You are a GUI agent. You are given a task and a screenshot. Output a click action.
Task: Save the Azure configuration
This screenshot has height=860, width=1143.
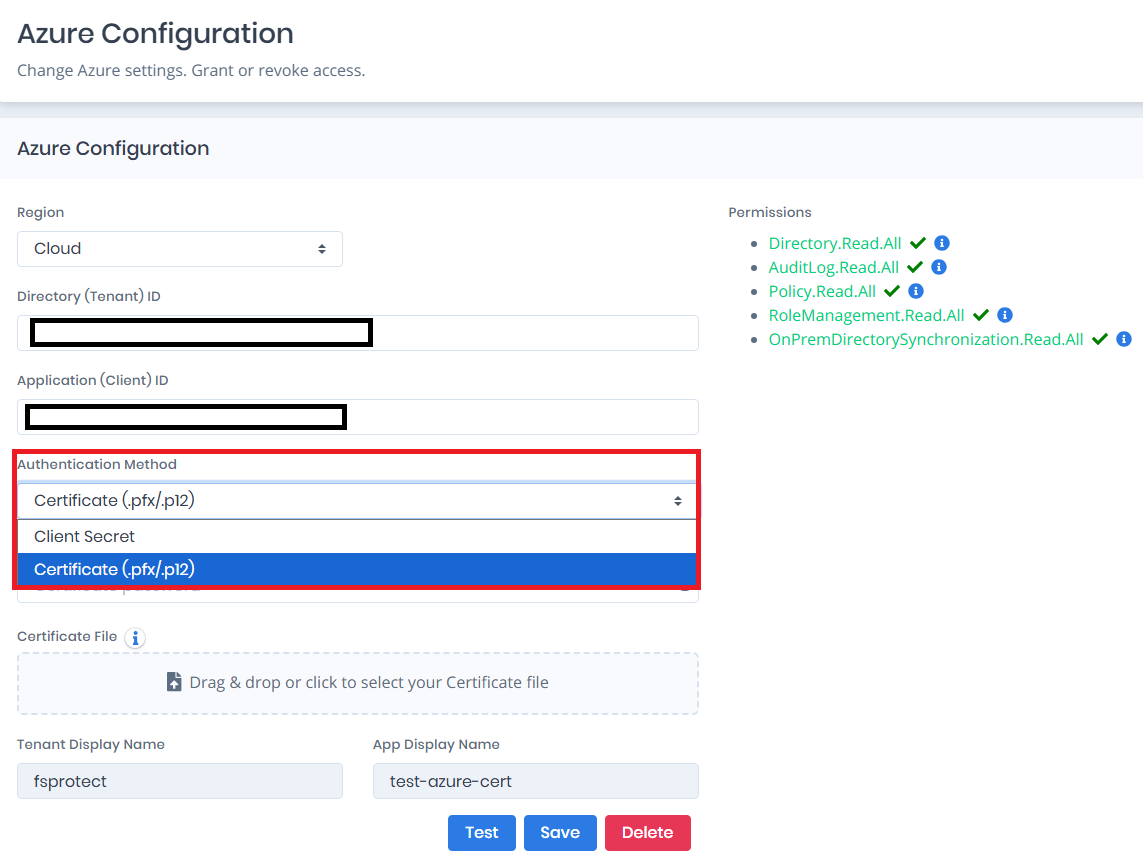click(x=560, y=832)
